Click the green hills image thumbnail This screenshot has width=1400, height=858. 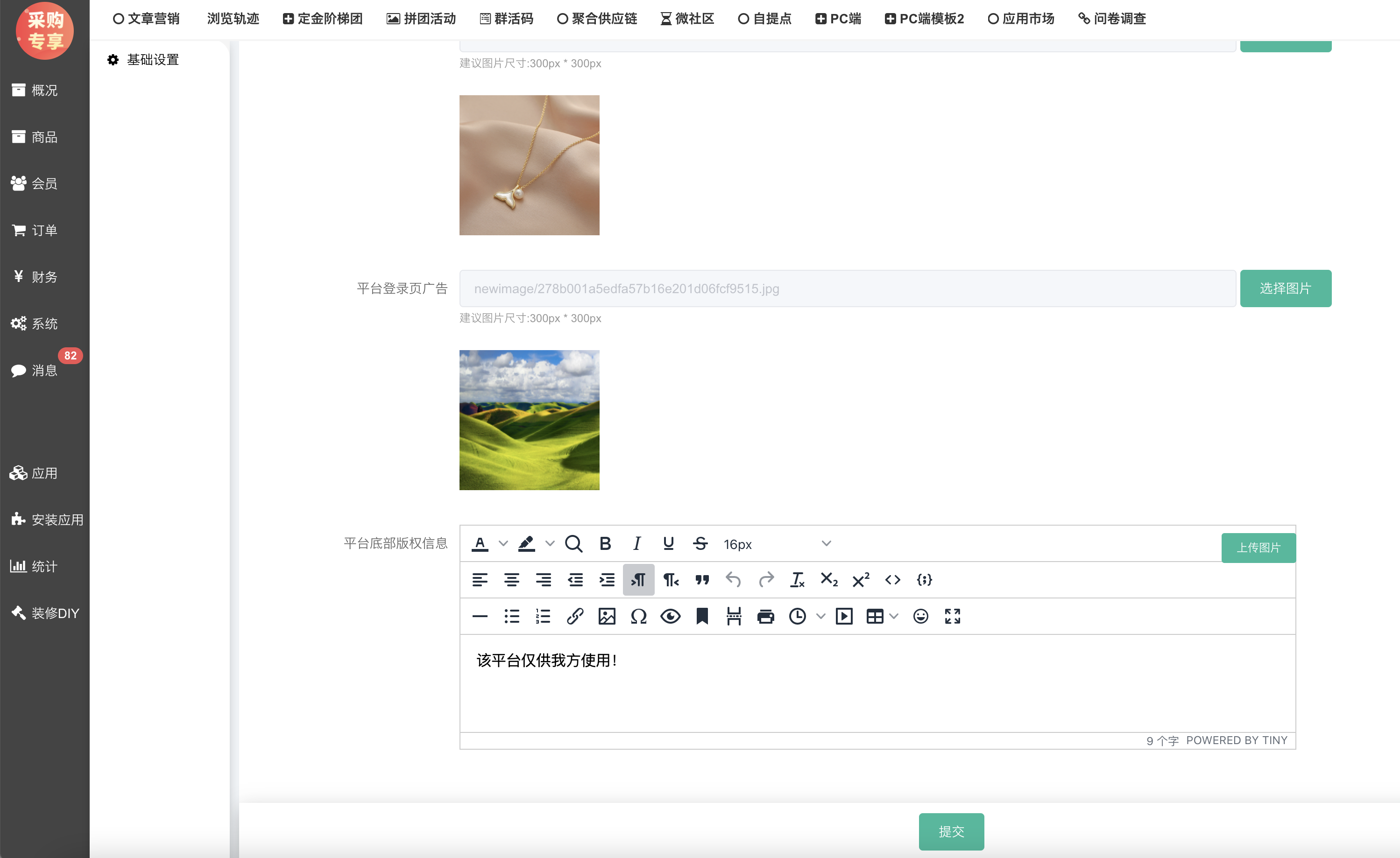pyautogui.click(x=529, y=420)
